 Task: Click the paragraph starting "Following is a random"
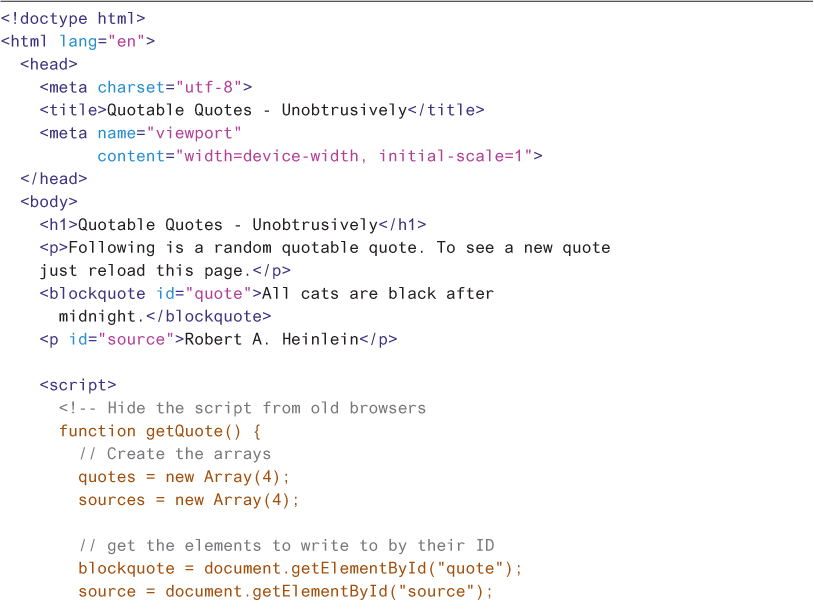point(325,248)
